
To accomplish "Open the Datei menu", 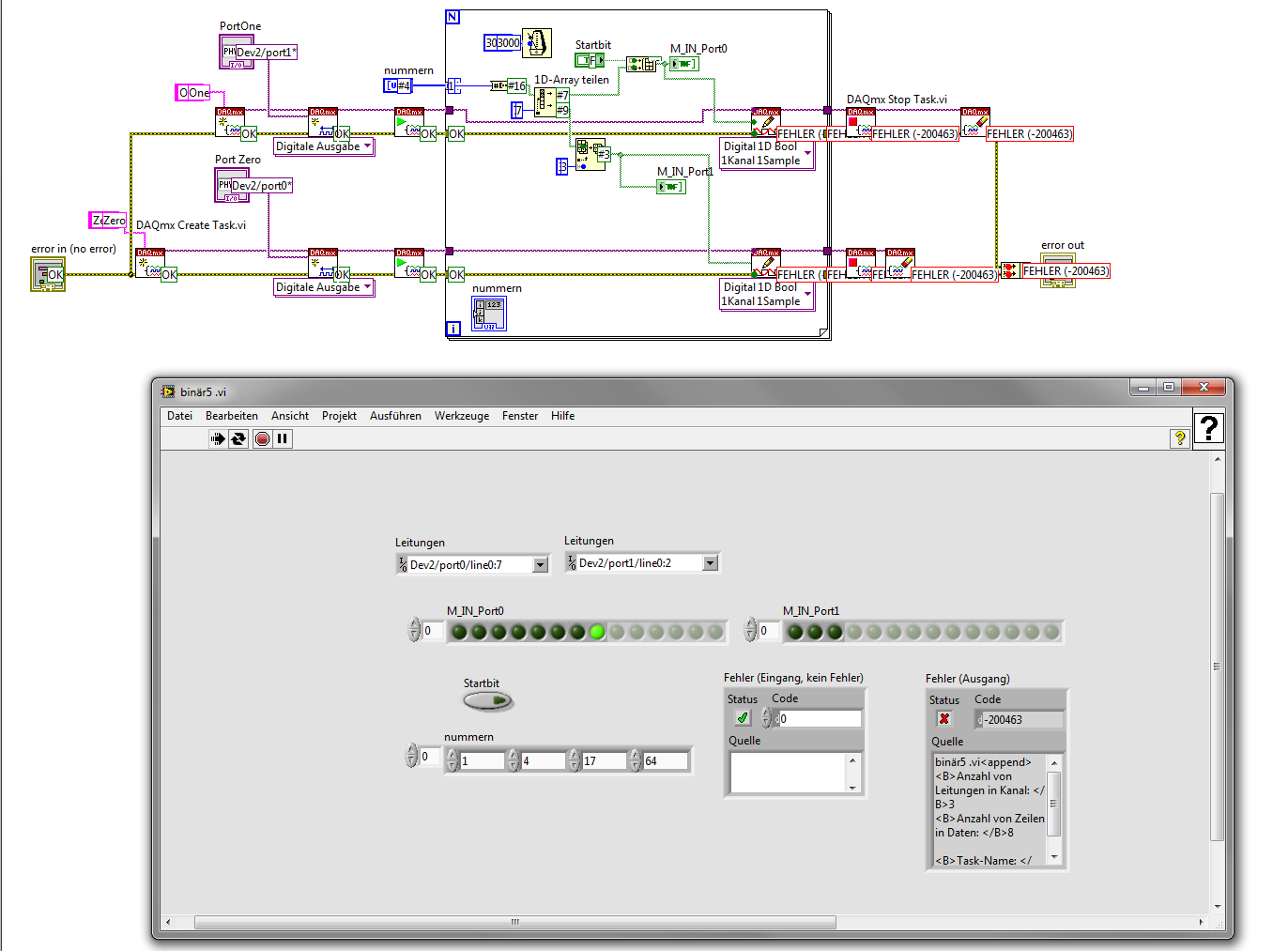I will point(179,416).
